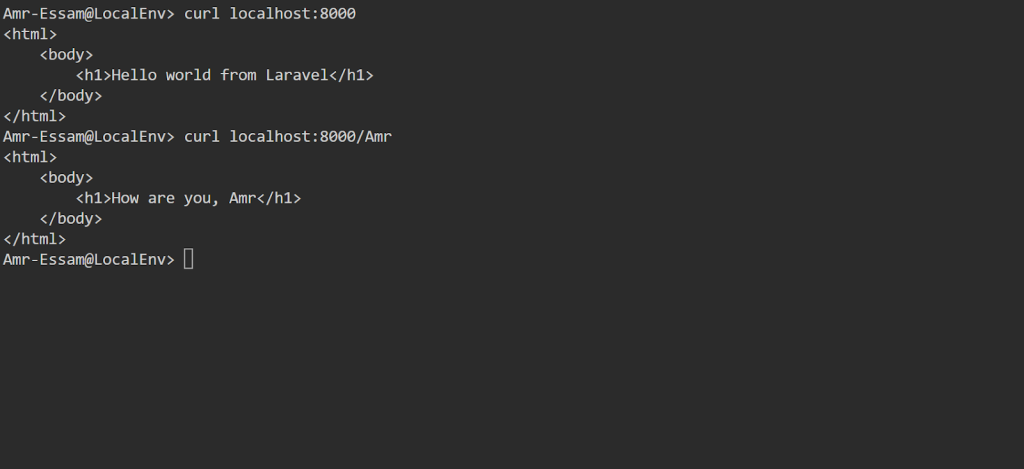1024x469 pixels.
Task: Click the closing </body> tag of the first response
Action: 71,96
